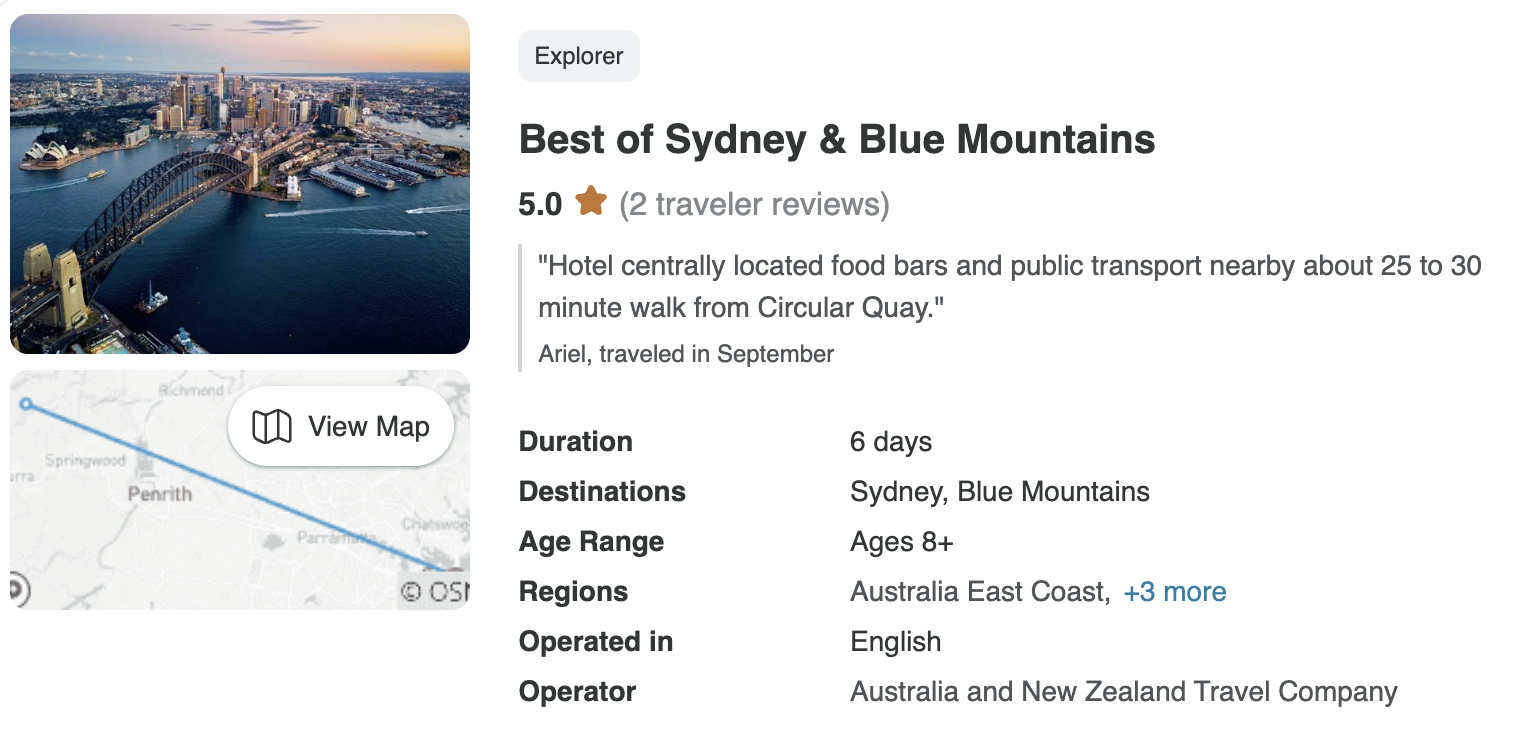Click the orange star rating icon
The width and height of the screenshot is (1514, 736).
coord(591,202)
